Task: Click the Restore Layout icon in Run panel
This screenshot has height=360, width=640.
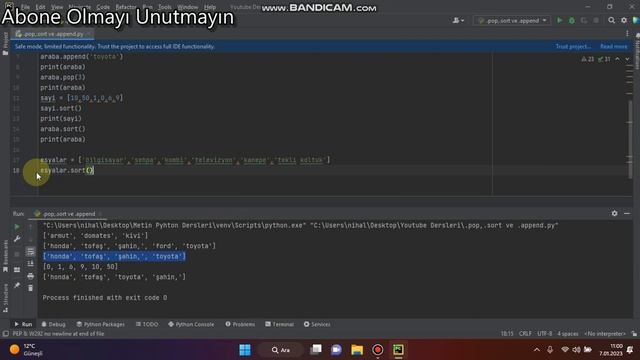Action: [x=17, y=270]
